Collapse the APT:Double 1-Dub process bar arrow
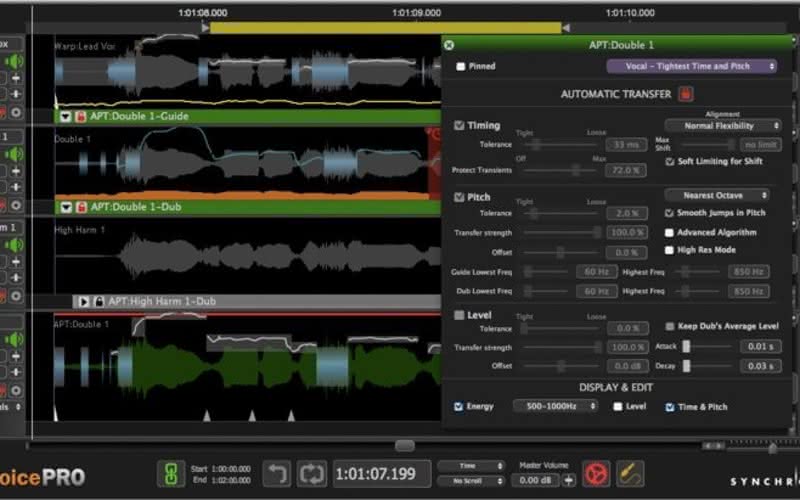 66,207
